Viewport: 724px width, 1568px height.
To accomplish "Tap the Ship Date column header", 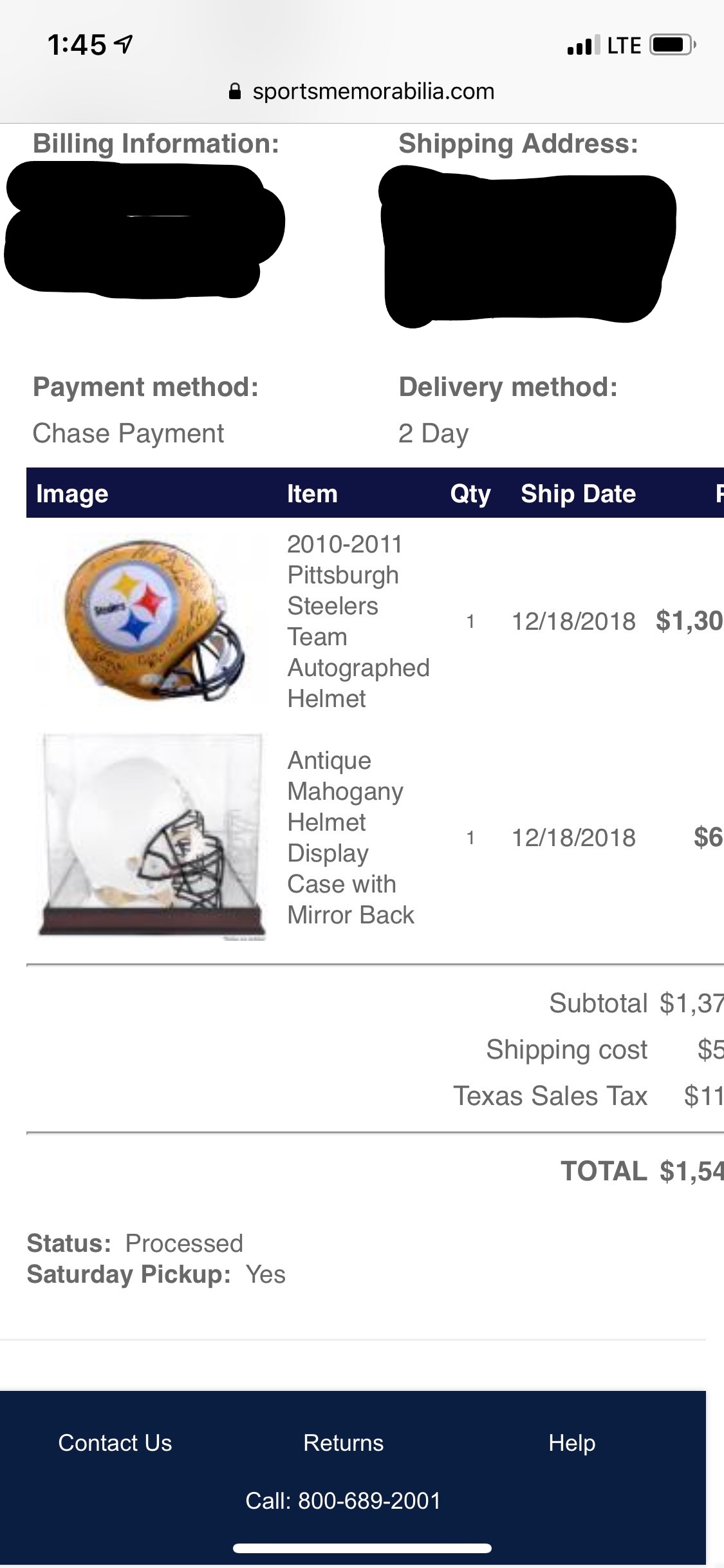I will (x=578, y=494).
